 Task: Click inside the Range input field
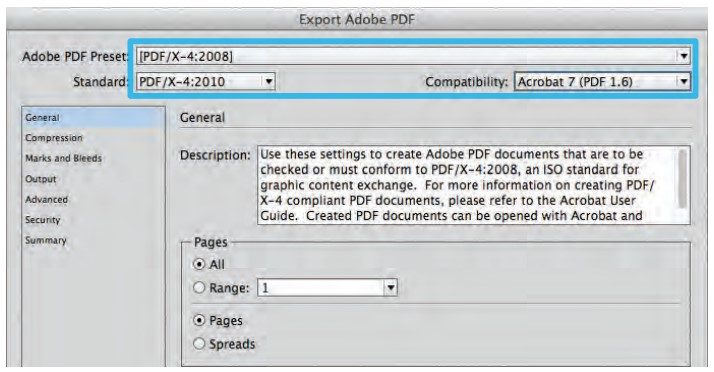[321, 288]
